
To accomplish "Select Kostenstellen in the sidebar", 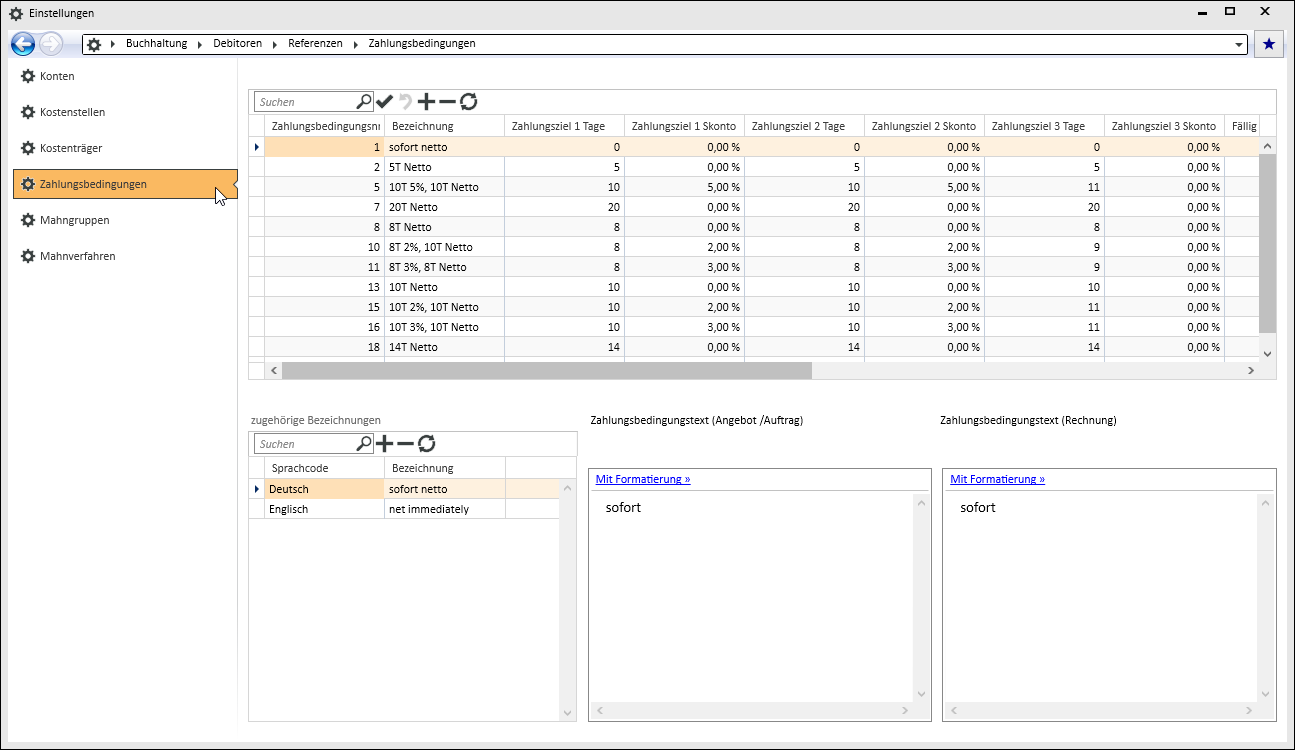I will pos(72,112).
